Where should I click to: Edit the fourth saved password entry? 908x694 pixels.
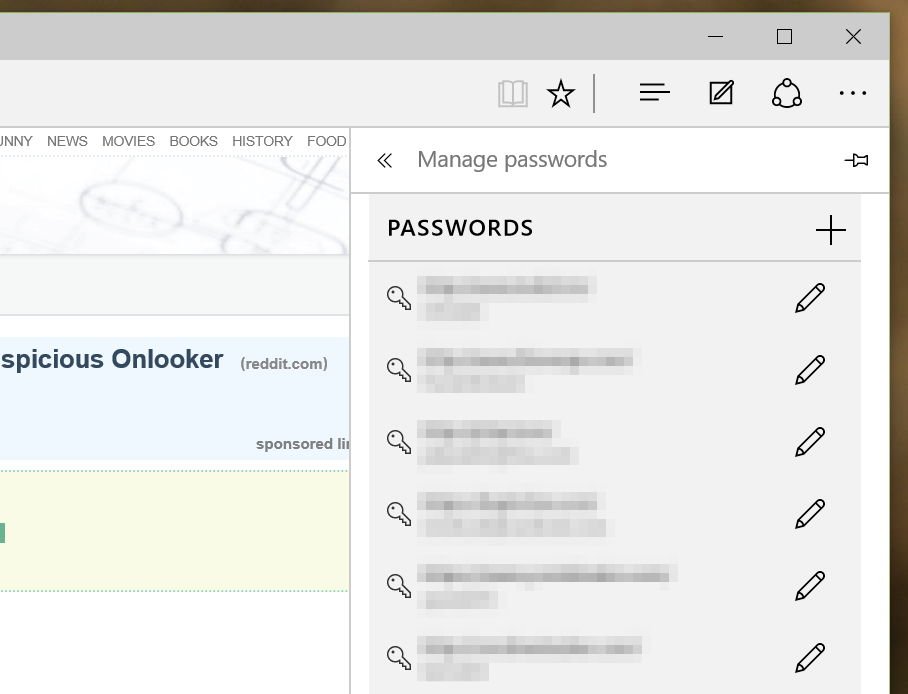pyautogui.click(x=810, y=514)
